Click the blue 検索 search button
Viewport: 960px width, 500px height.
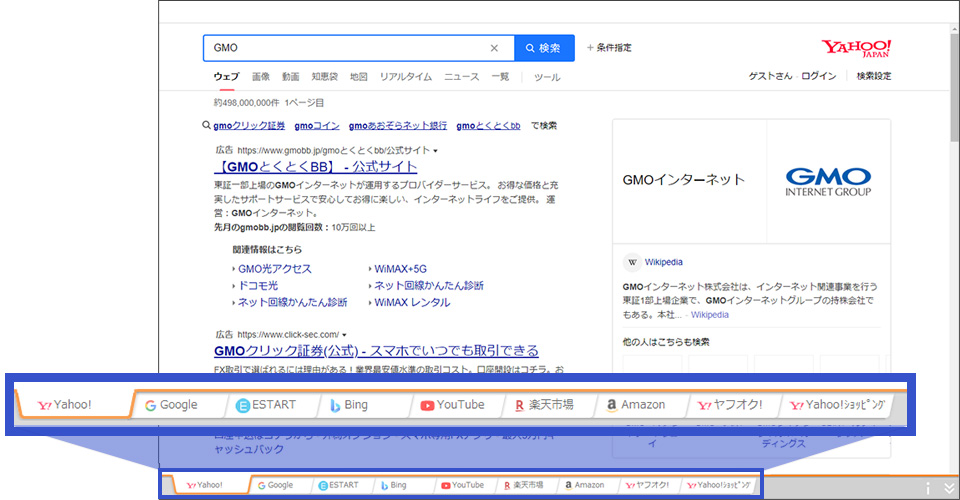tap(544, 48)
